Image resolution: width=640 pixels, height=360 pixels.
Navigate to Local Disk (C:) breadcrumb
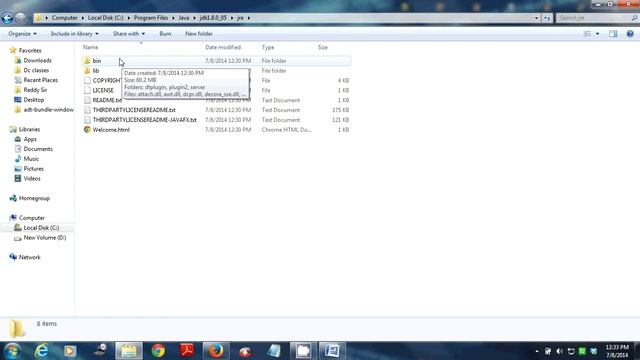pos(105,18)
